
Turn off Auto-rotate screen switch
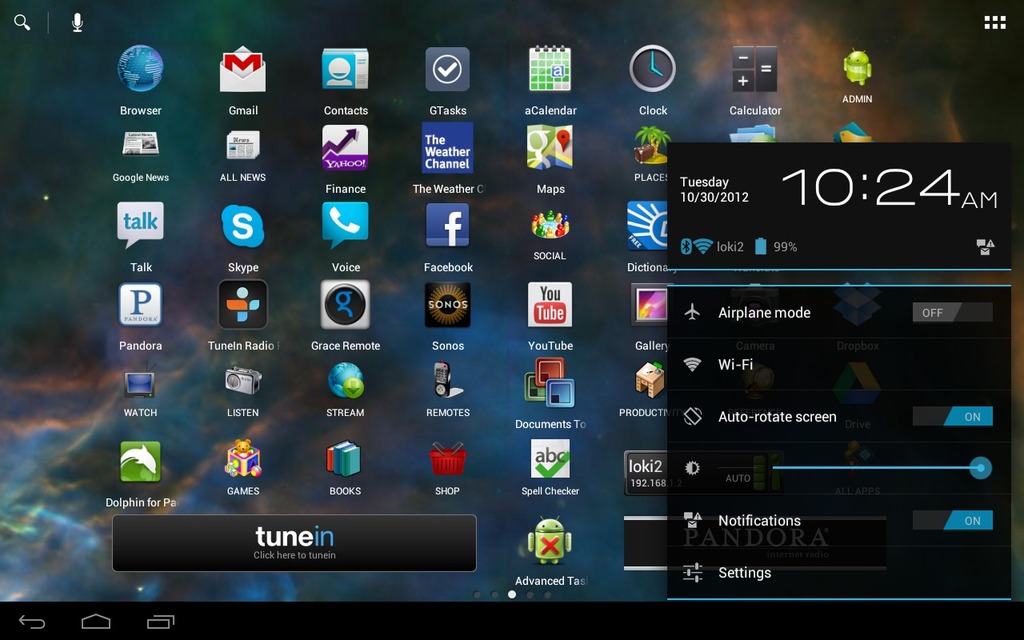click(x=952, y=417)
